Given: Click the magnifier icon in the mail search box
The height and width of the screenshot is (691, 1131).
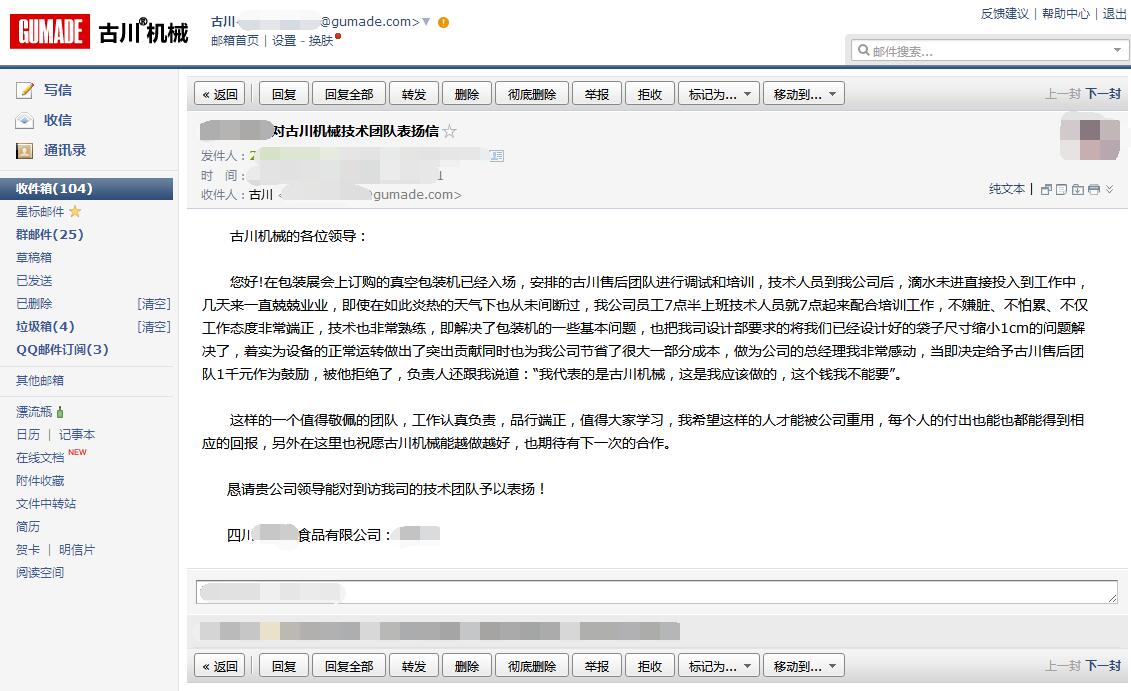Looking at the screenshot, I should click(x=863, y=50).
